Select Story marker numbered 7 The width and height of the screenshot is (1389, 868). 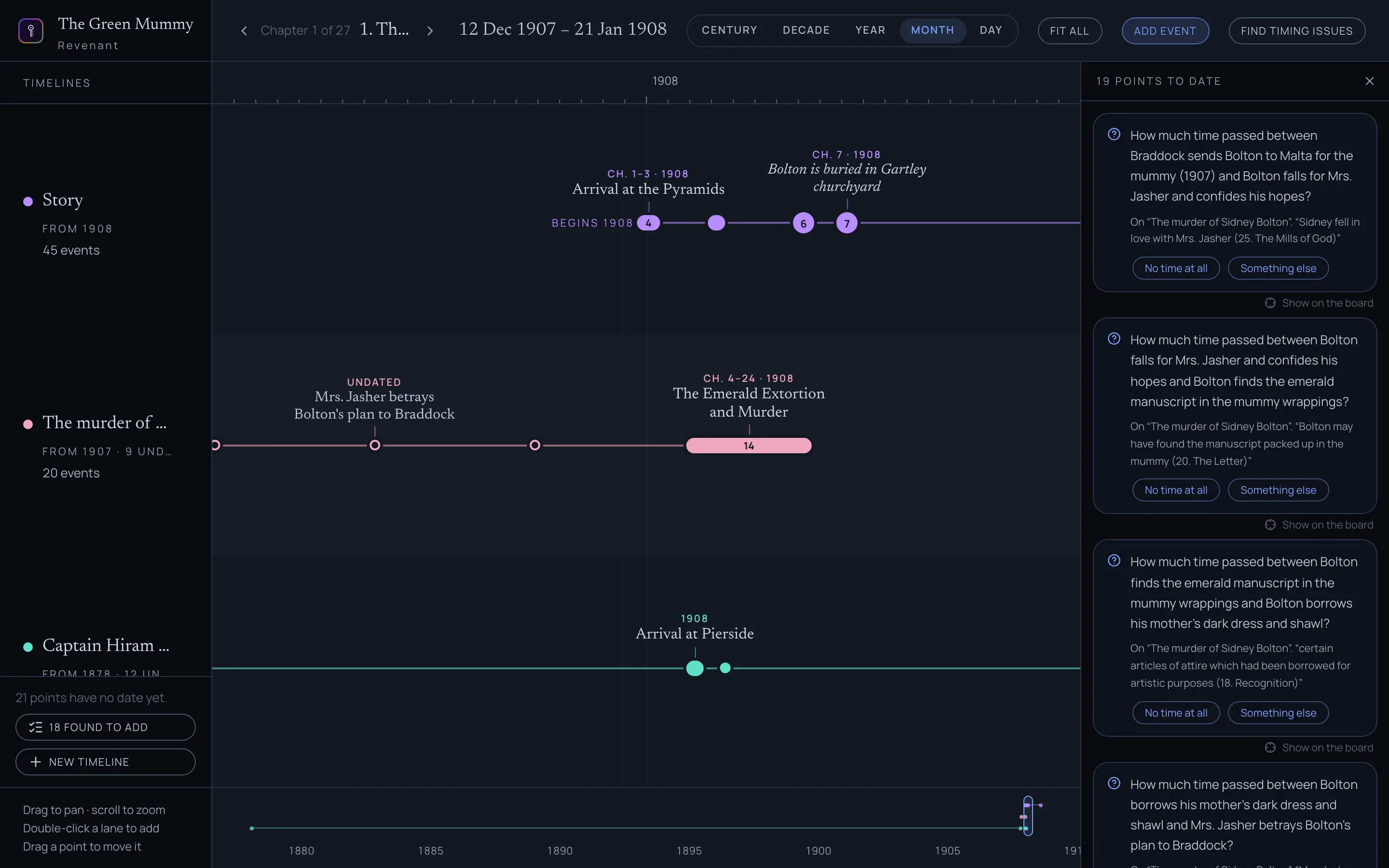point(847,223)
